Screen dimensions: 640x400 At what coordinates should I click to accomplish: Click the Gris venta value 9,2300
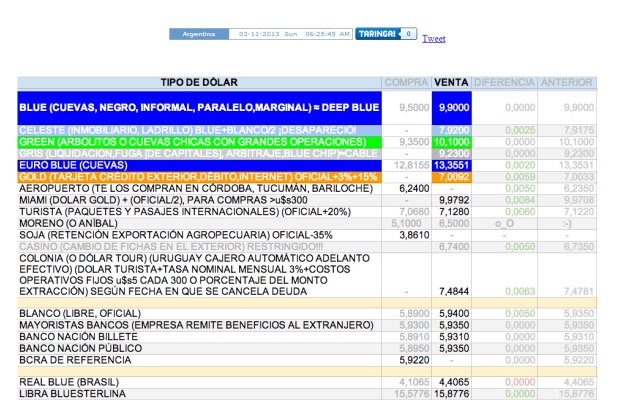pyautogui.click(x=452, y=154)
